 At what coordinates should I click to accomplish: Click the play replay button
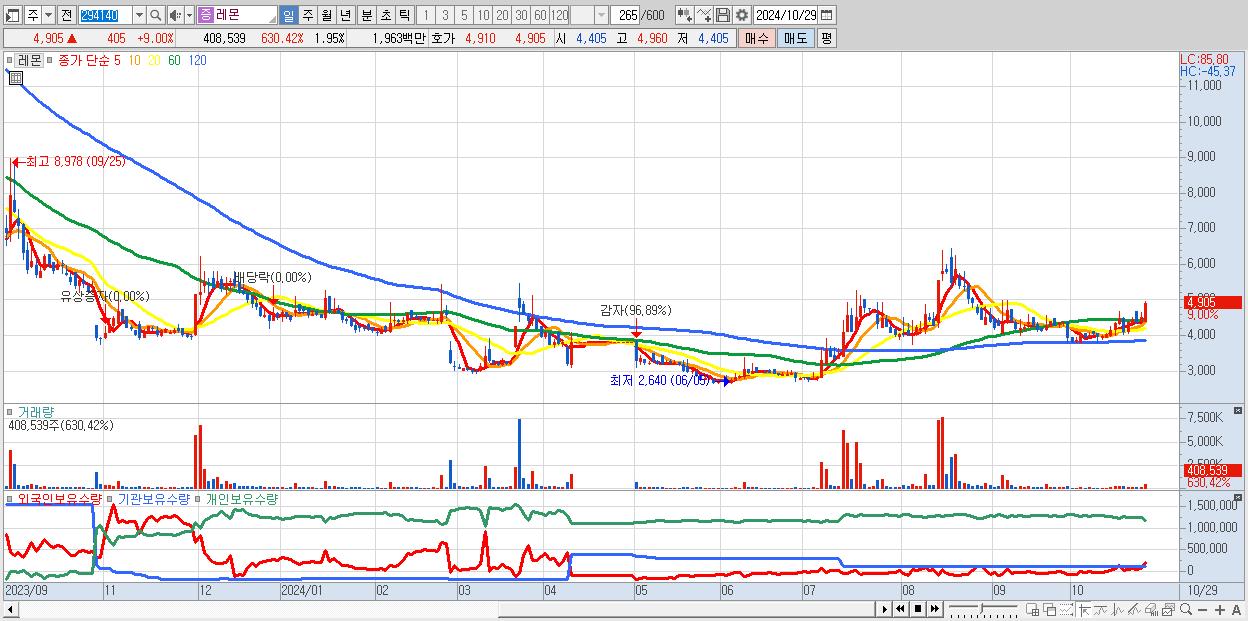pos(884,609)
